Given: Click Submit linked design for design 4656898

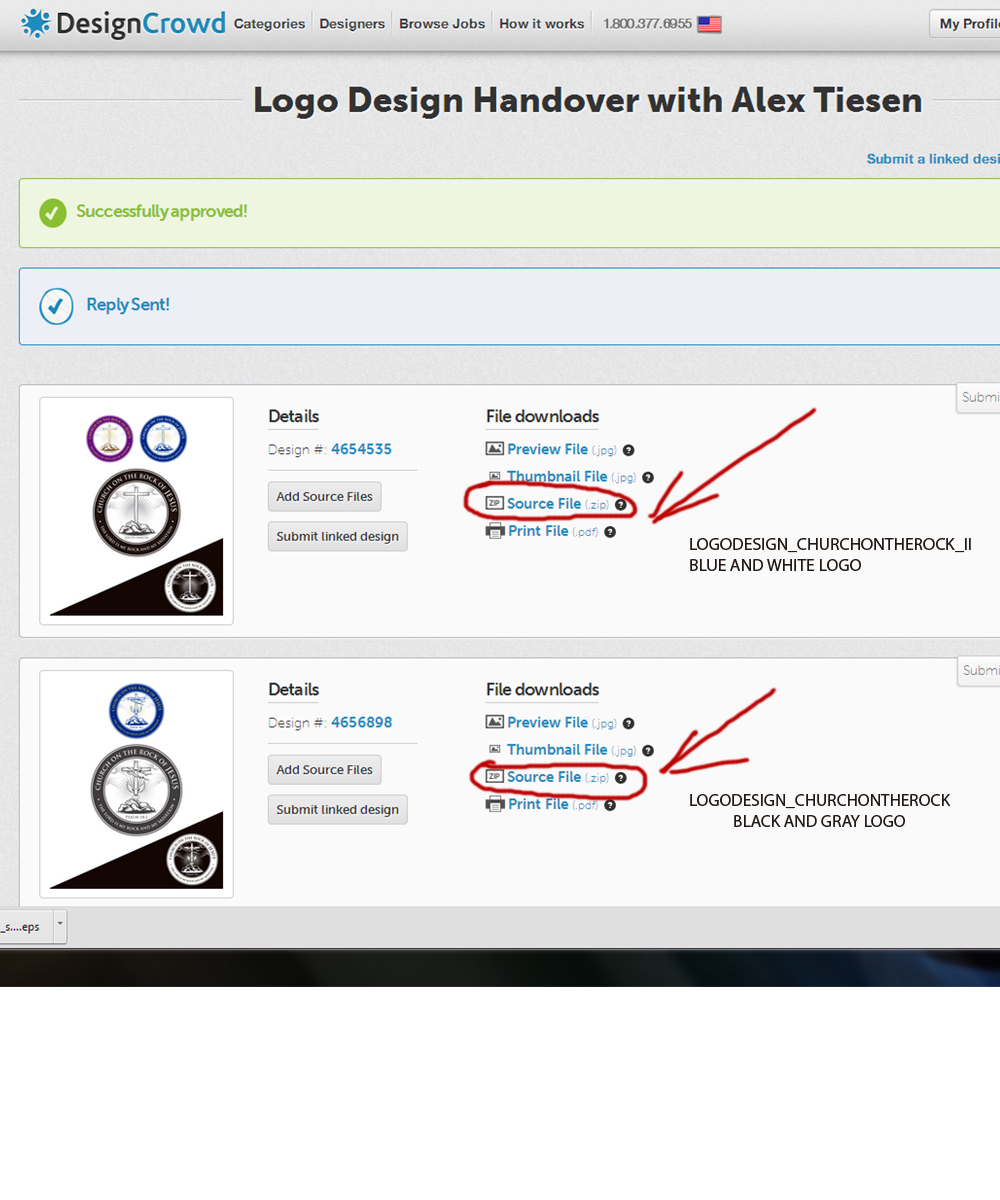Looking at the screenshot, I should pos(338,809).
